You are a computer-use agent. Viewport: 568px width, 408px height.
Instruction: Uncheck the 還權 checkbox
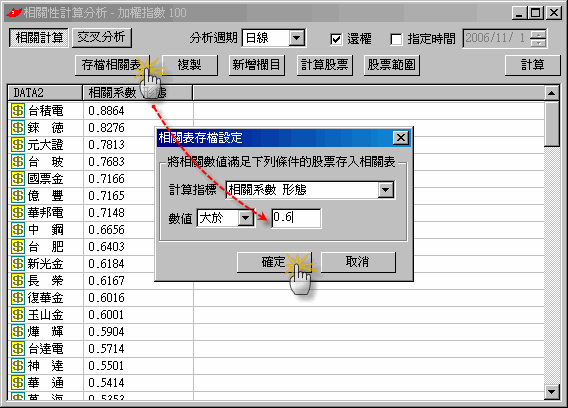(x=336, y=39)
